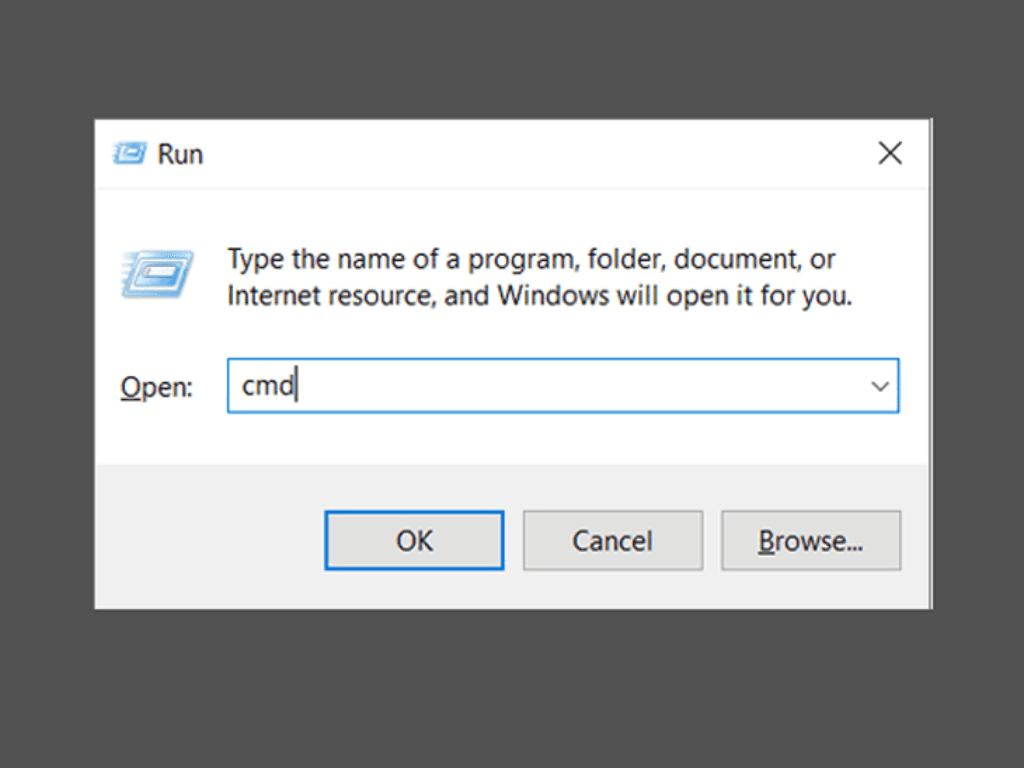Click the small Run icon in title bar
Image resolution: width=1024 pixels, height=768 pixels.
(130, 154)
